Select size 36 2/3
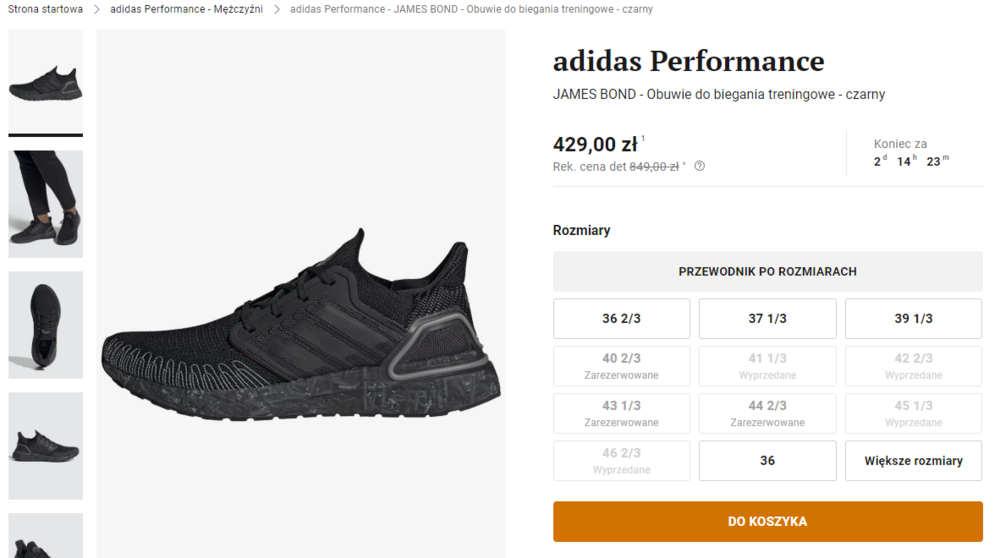 621,319
